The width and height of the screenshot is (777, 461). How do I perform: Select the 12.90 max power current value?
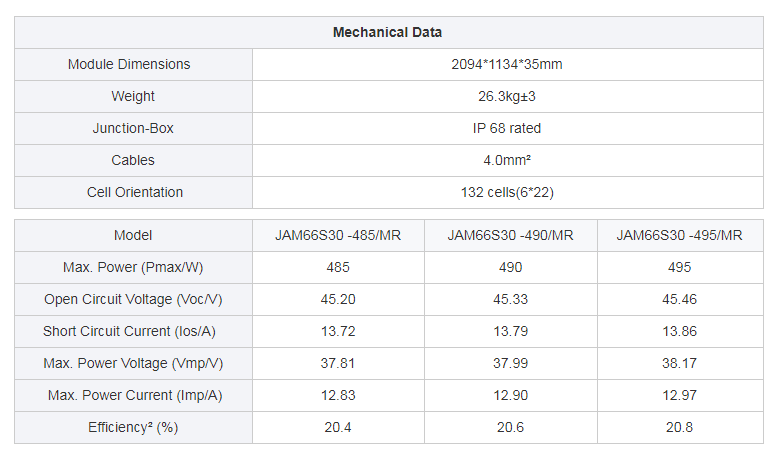tap(511, 396)
